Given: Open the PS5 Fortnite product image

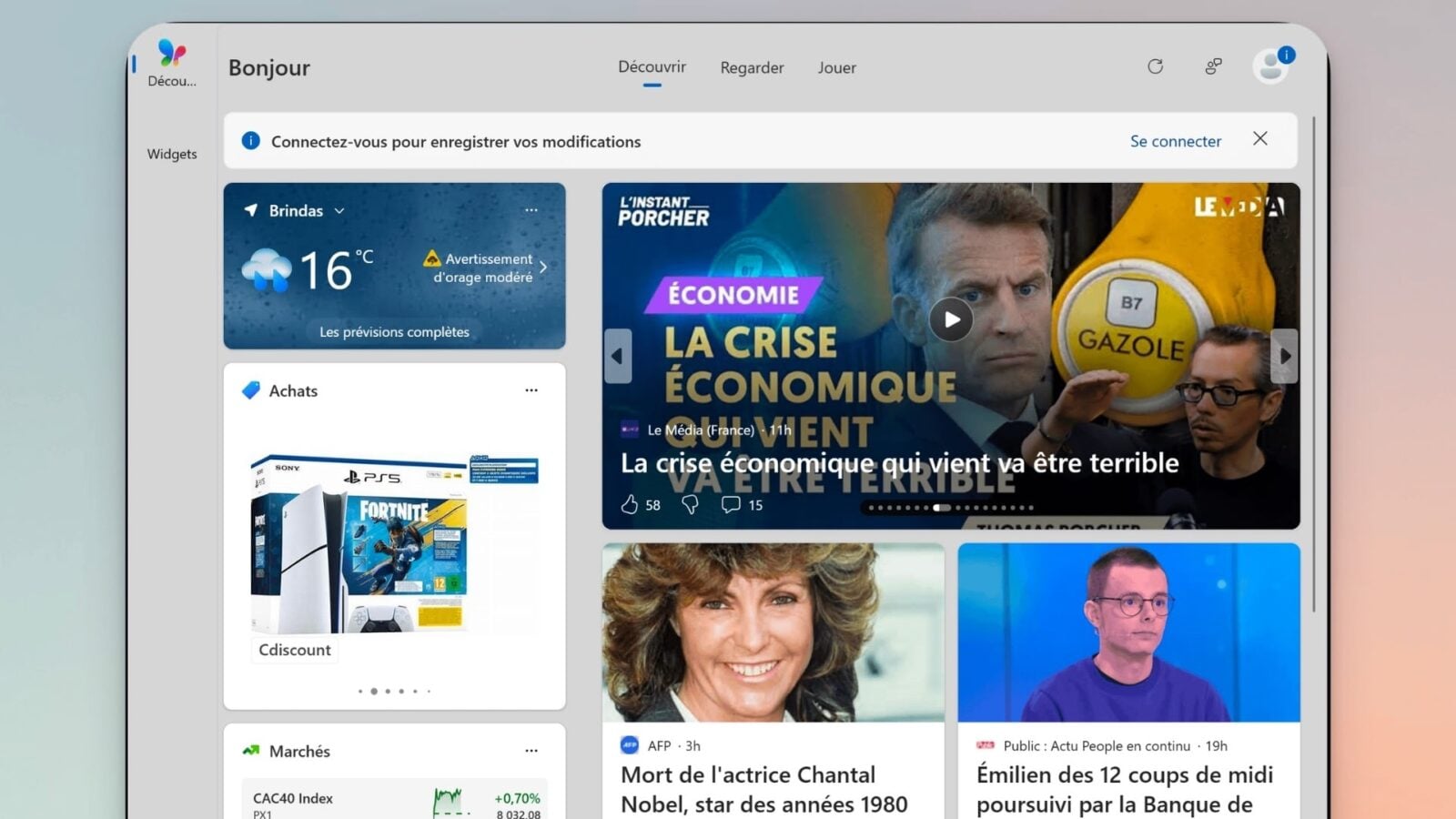Looking at the screenshot, I should coord(394,543).
